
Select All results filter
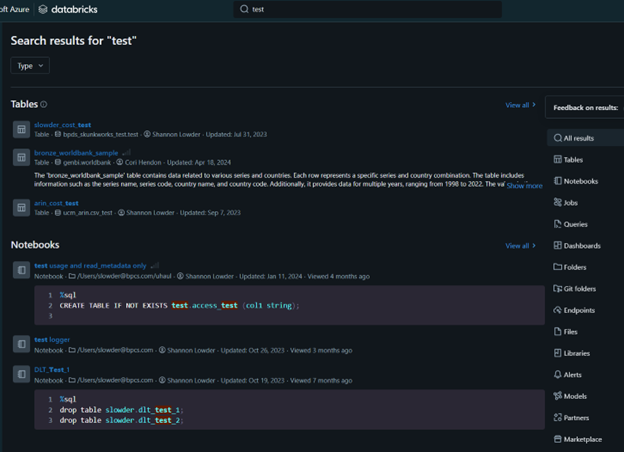coord(585,138)
